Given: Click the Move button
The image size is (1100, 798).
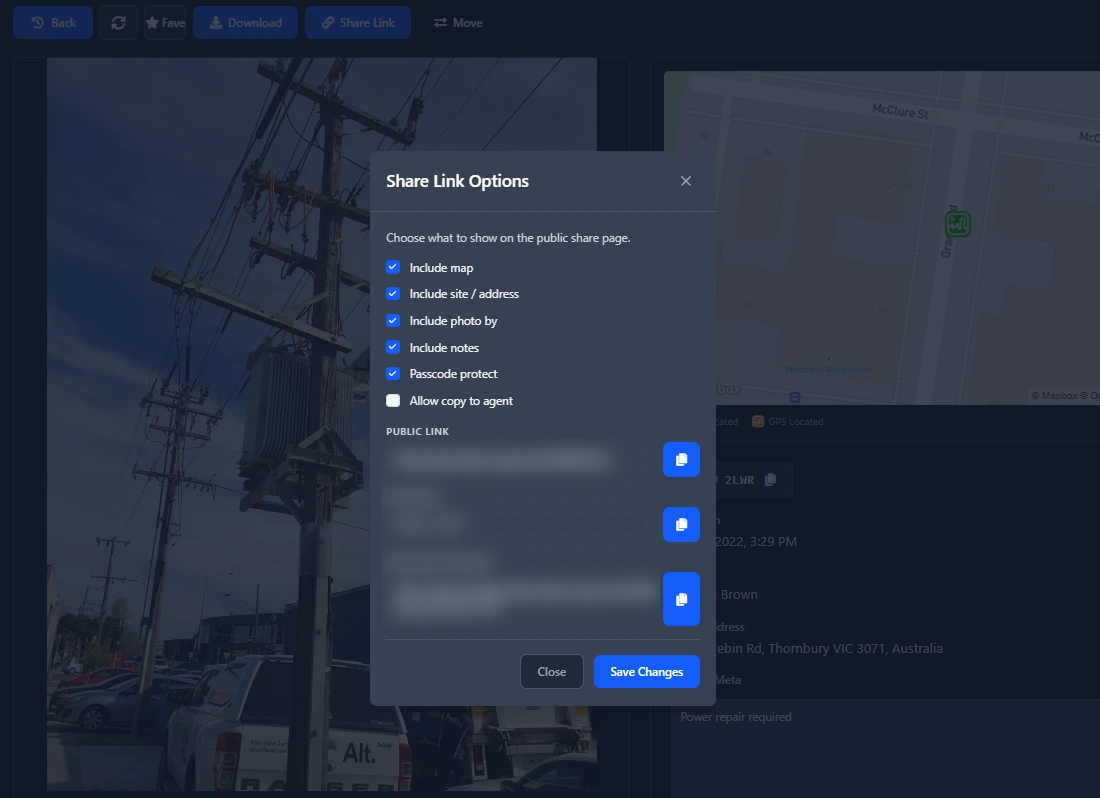Looking at the screenshot, I should tap(458, 22).
